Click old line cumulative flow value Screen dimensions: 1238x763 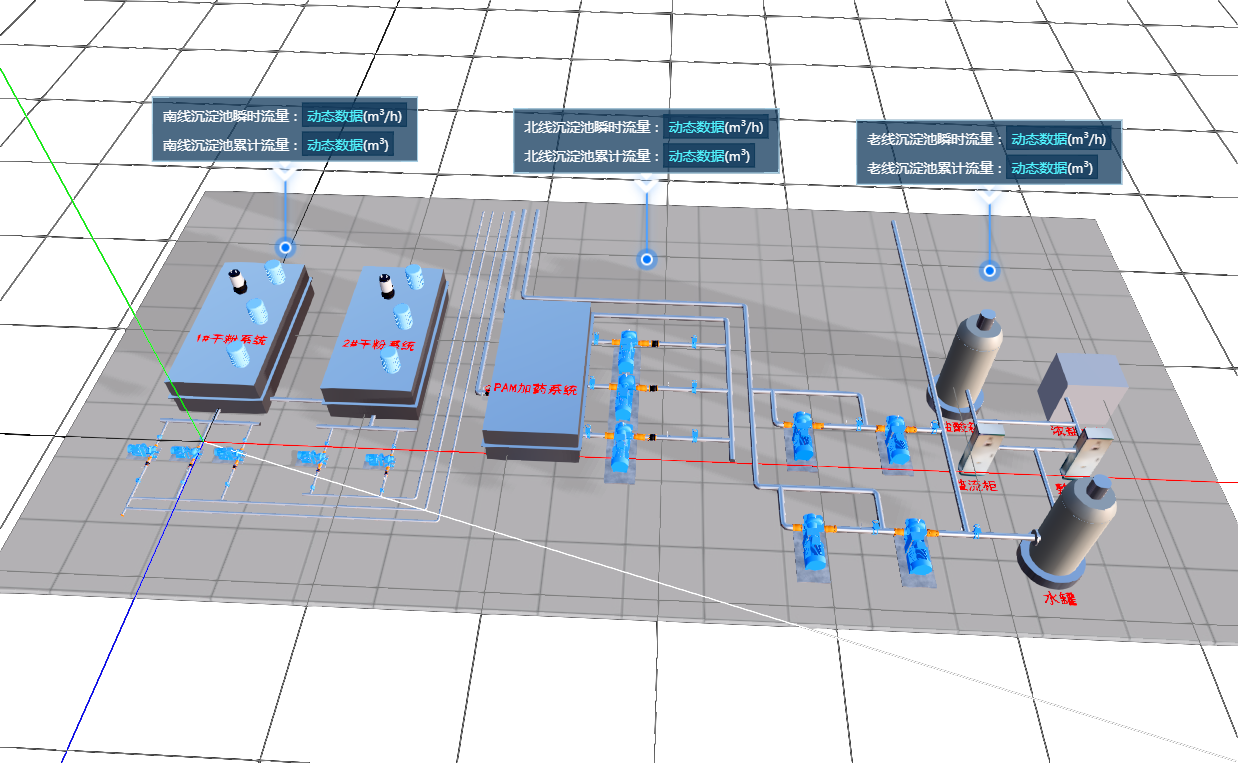coord(1052,168)
